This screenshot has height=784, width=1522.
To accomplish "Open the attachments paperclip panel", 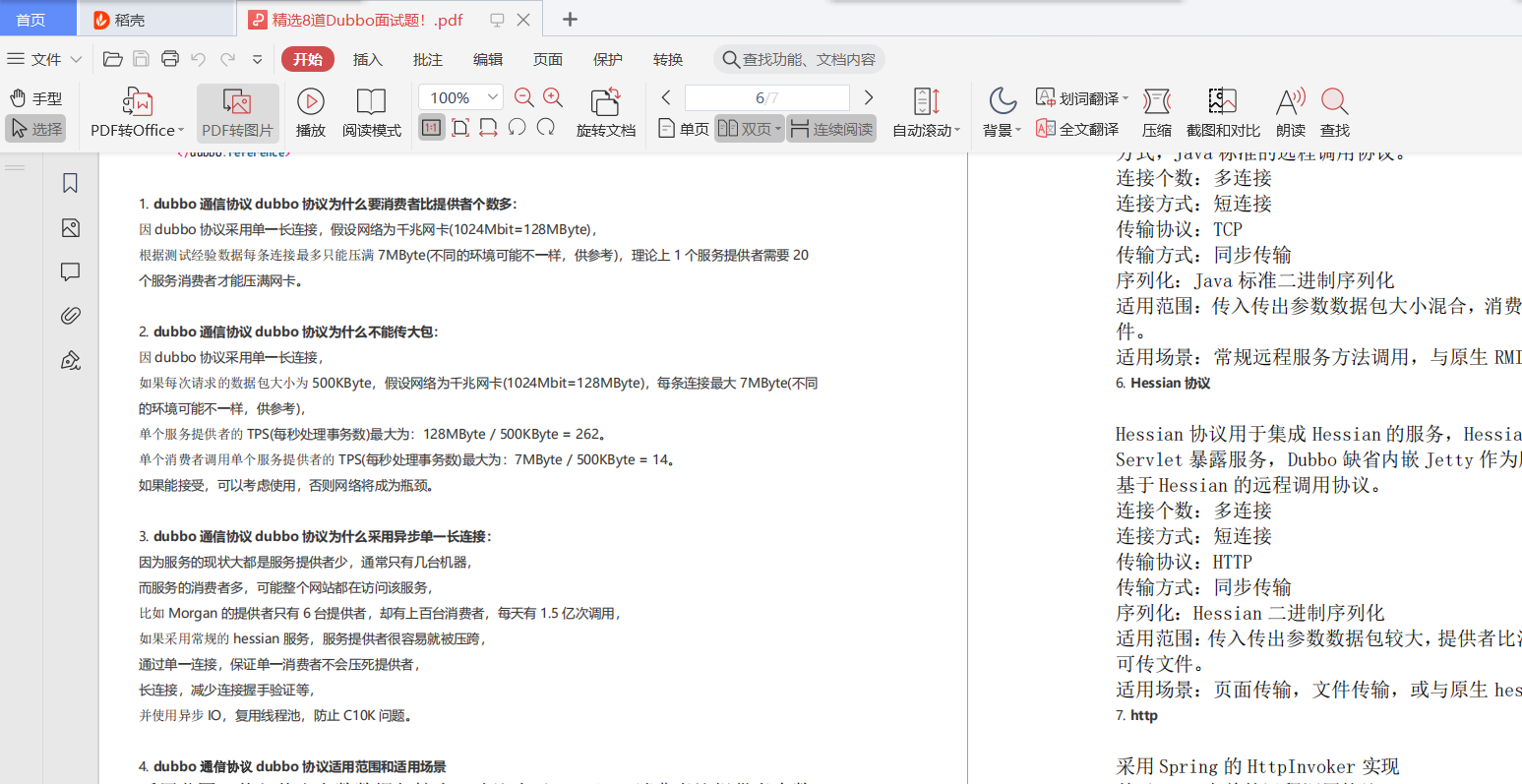I will click(x=70, y=316).
